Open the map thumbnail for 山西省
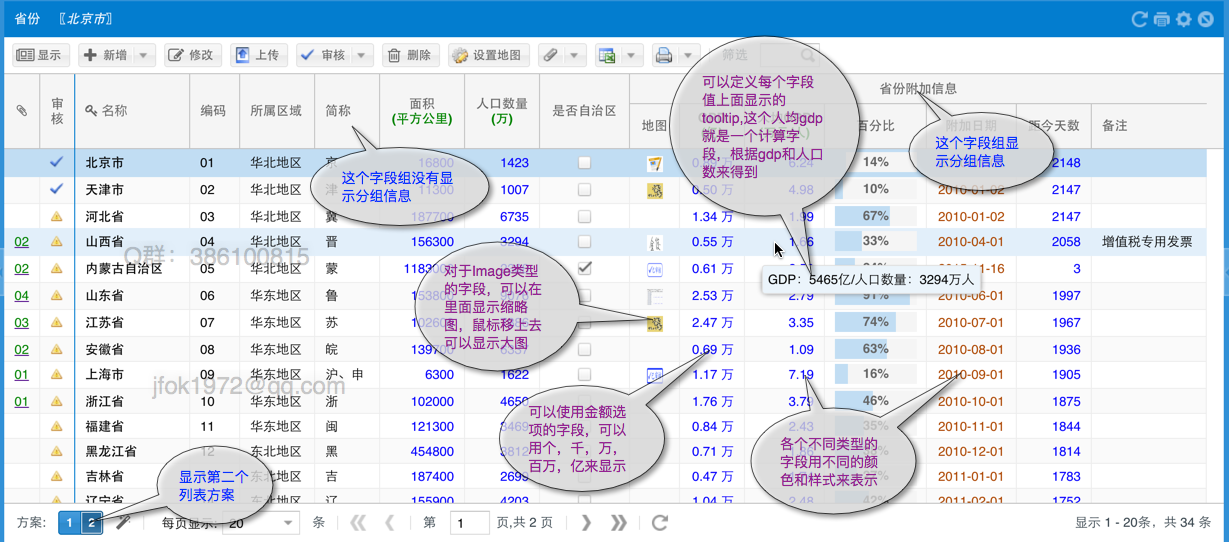Viewport: 1229px width, 542px height. 656,242
